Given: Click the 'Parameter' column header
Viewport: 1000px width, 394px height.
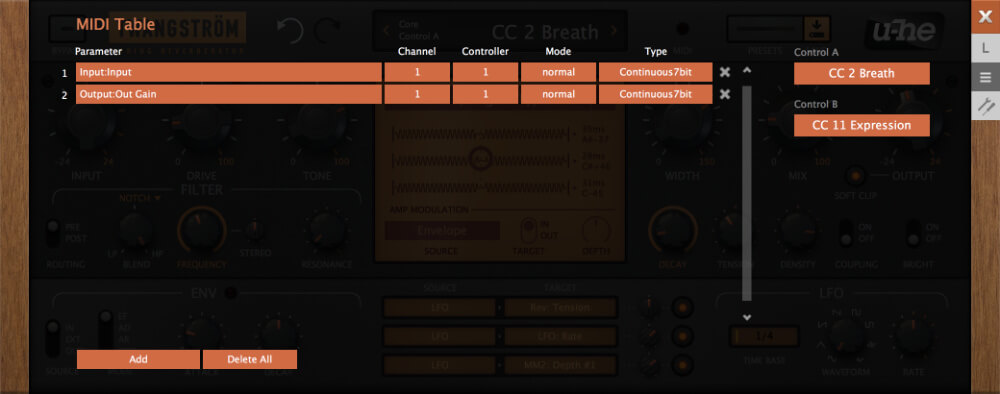Looking at the screenshot, I should (98, 51).
